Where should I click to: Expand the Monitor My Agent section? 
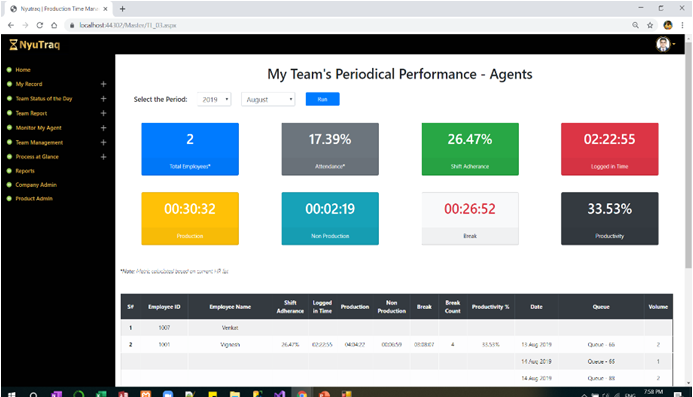point(103,128)
